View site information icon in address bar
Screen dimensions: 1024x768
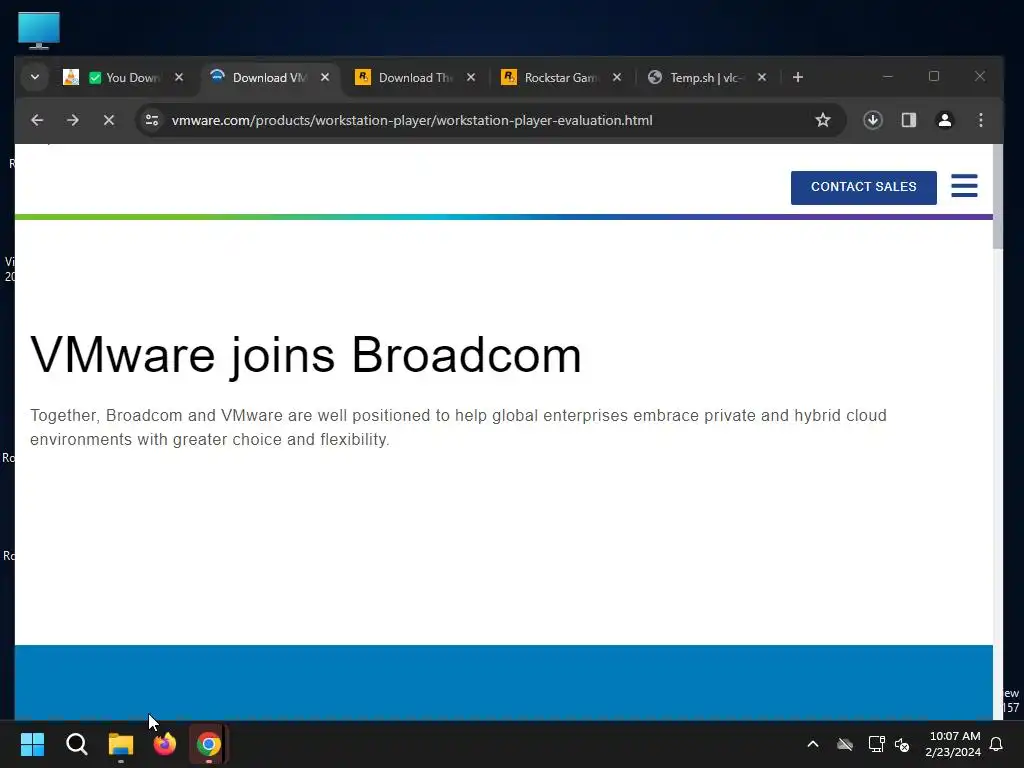click(152, 120)
